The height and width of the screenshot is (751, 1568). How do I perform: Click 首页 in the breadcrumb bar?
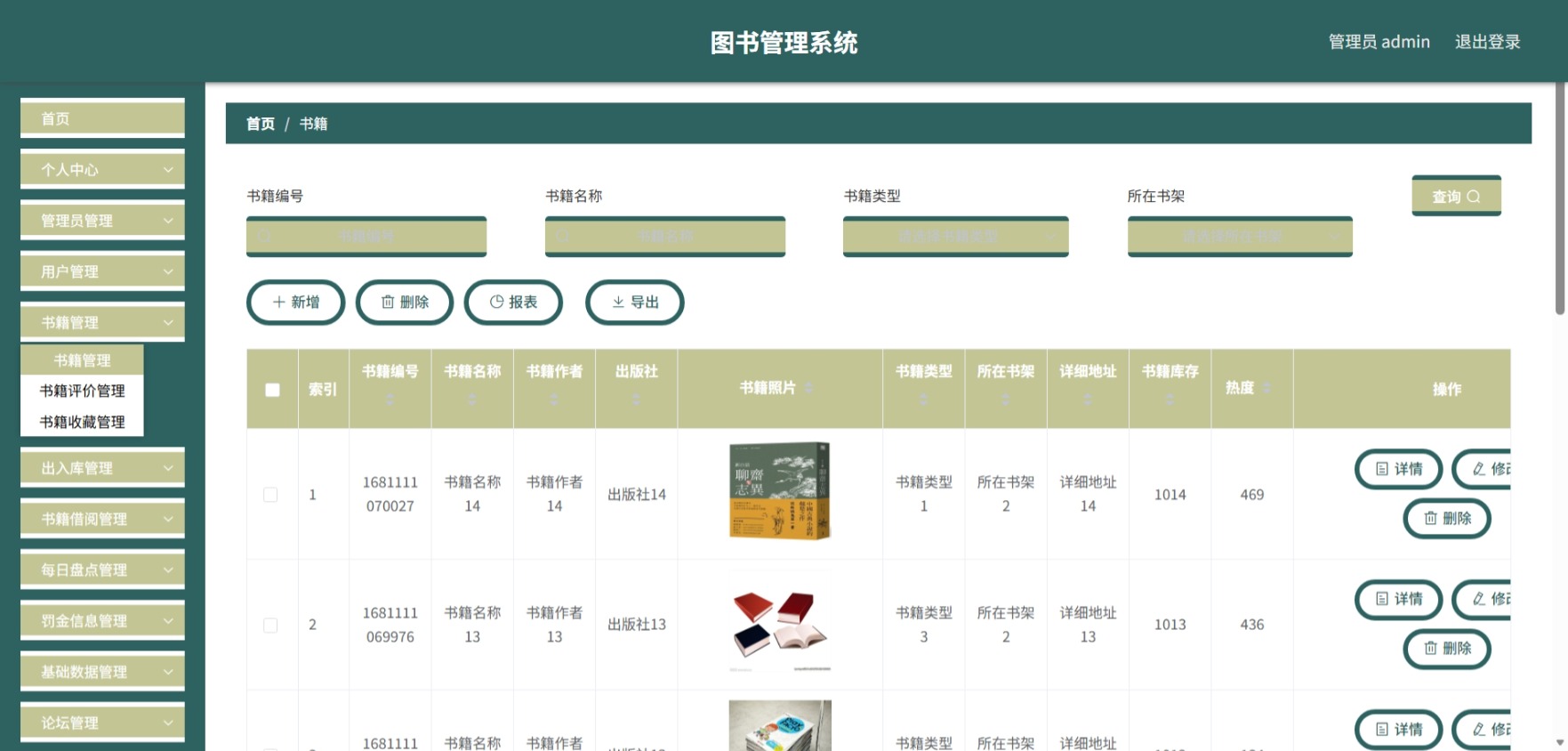[x=261, y=124]
